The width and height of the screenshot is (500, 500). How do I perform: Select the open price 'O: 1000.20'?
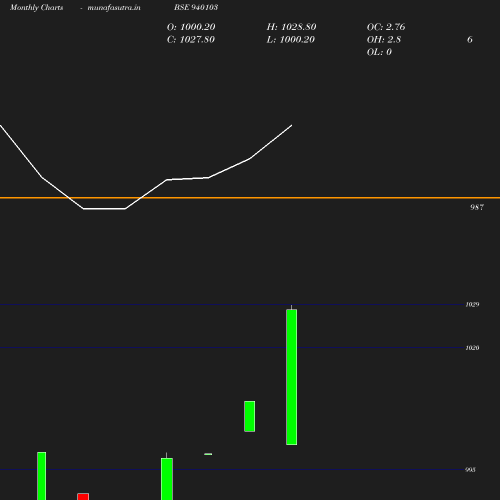[x=191, y=27]
